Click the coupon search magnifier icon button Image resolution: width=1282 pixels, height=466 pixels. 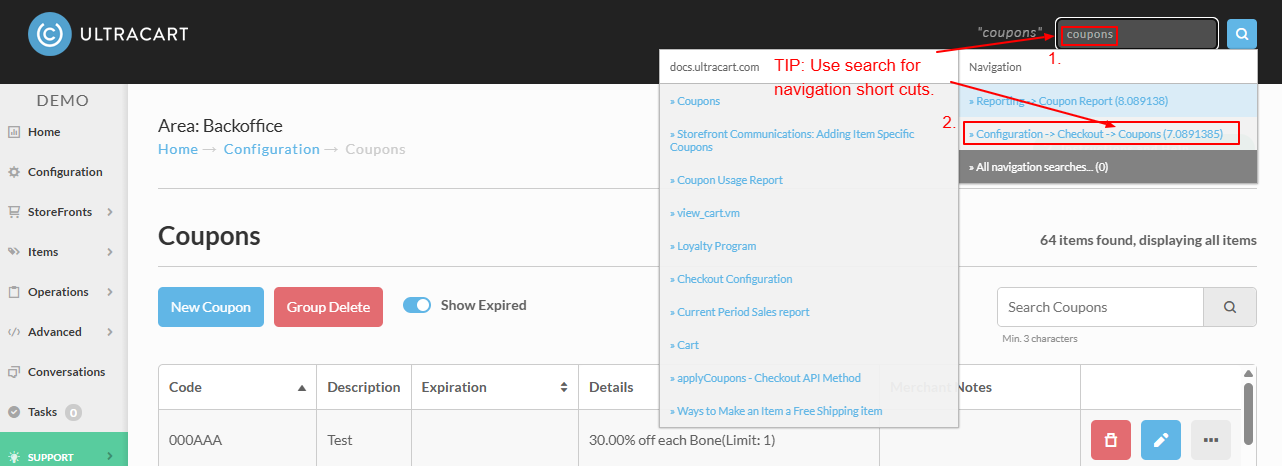coord(1229,307)
